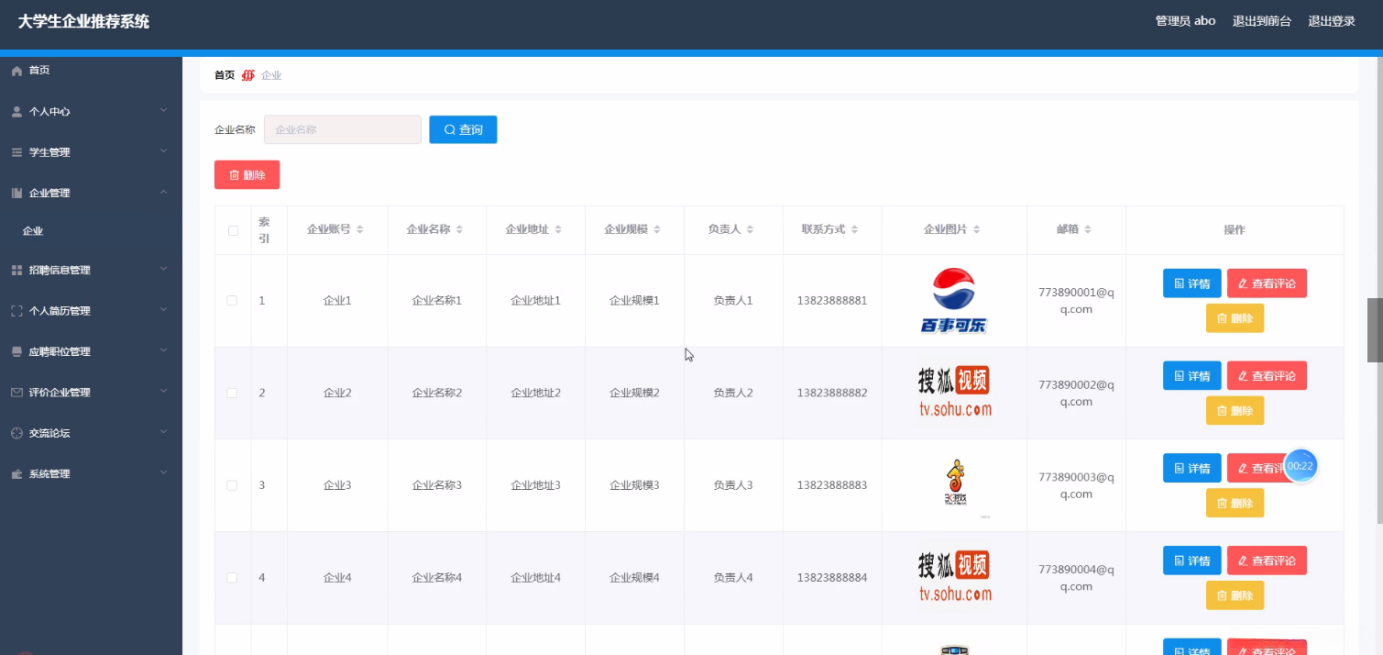This screenshot has width=1383, height=655.
Task: Click 退出到前台 in top bar
Action: pos(1262,21)
